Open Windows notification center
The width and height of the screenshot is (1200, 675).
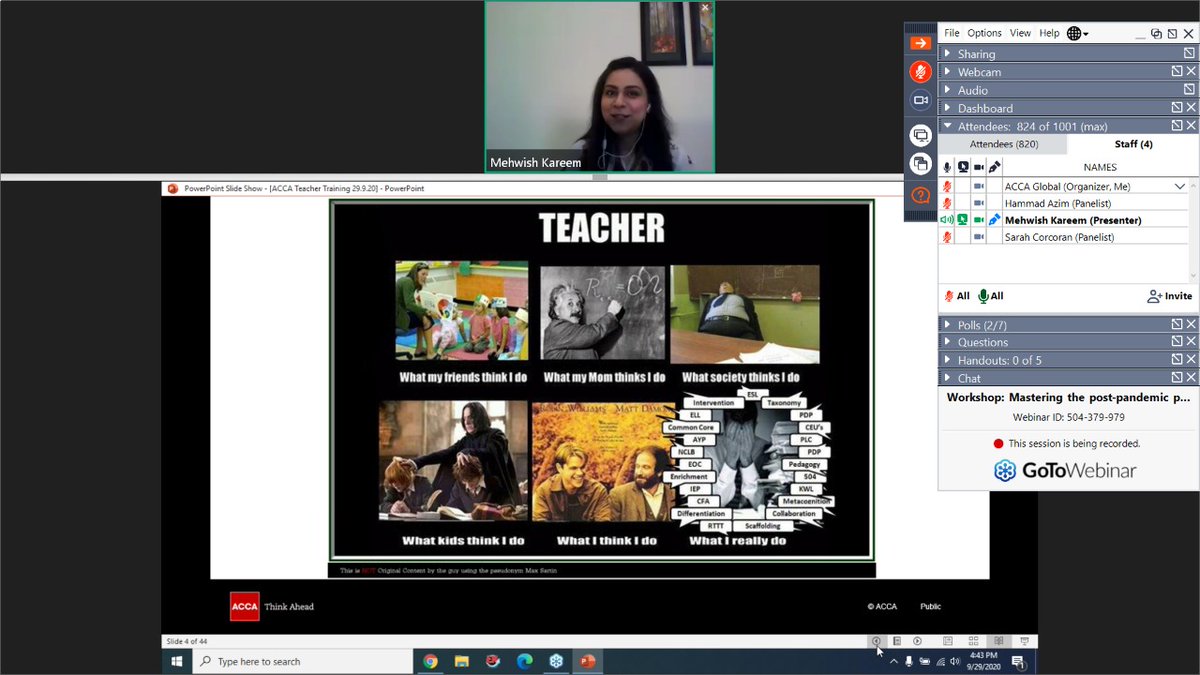tap(1017, 661)
